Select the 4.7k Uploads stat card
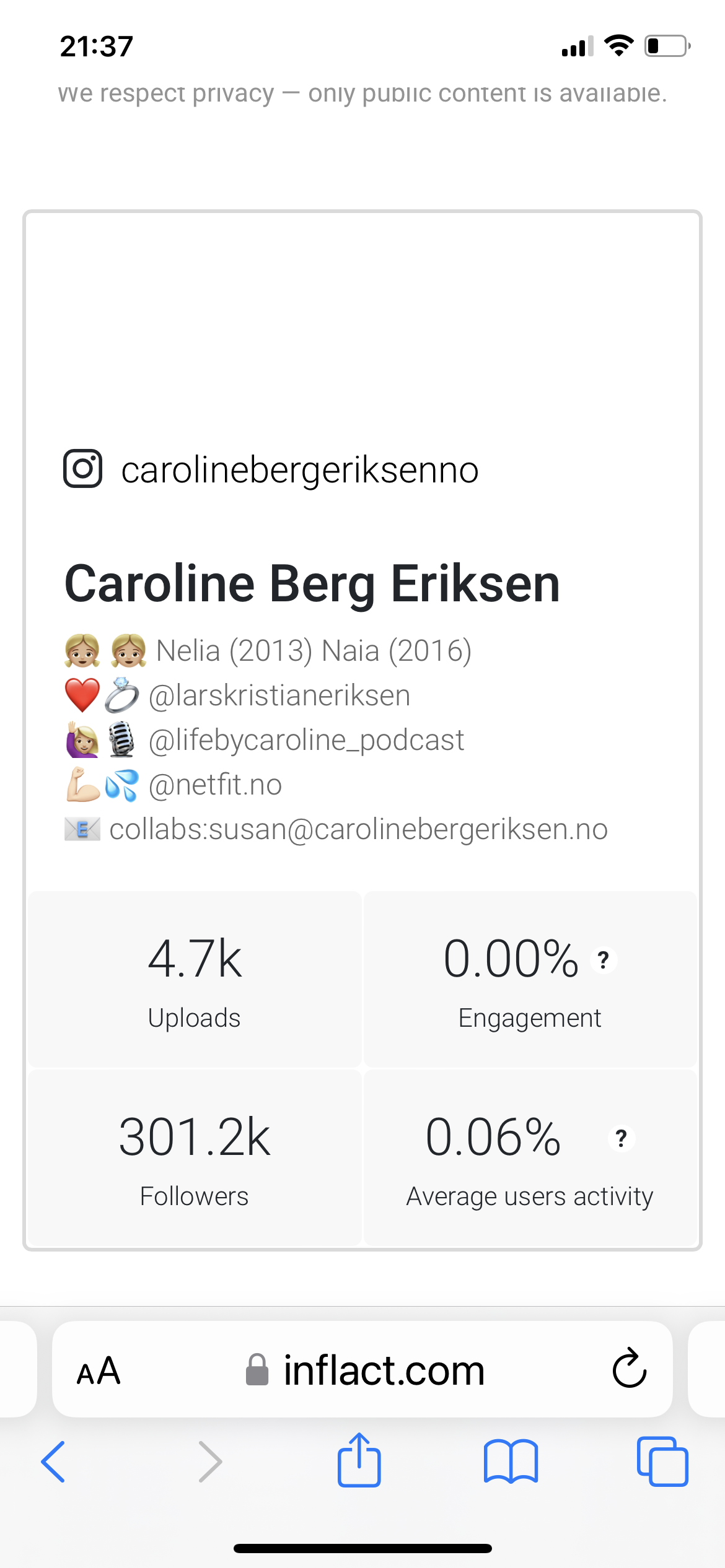The height and width of the screenshot is (1568, 725). coord(195,979)
